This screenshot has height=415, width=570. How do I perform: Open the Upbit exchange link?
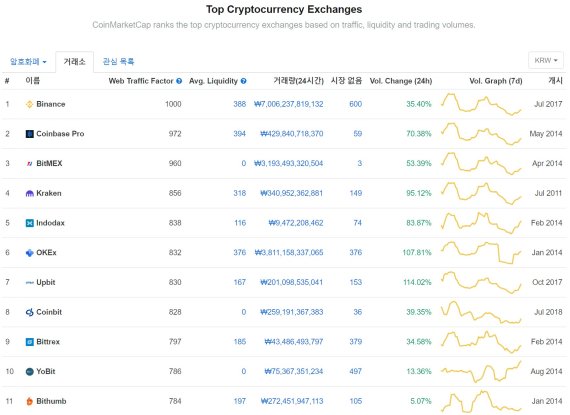pyautogui.click(x=46, y=282)
